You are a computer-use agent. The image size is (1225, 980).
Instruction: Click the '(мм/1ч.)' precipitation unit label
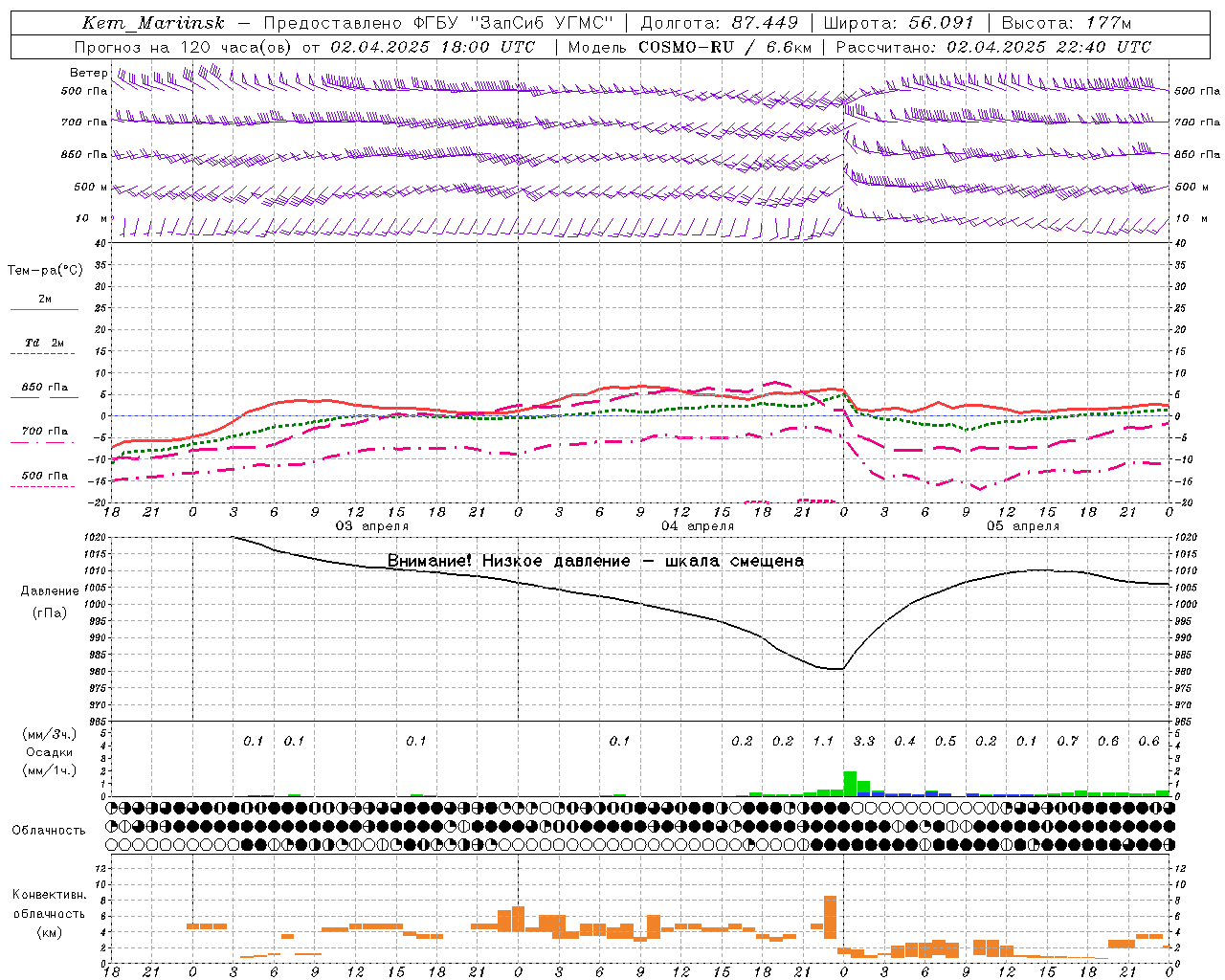pos(50,770)
